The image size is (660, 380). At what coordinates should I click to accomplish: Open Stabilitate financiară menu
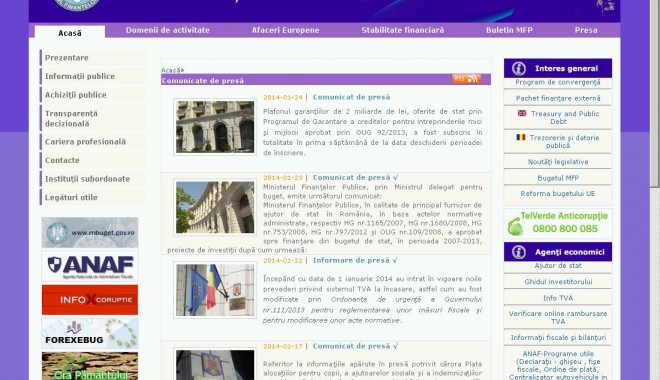(403, 30)
